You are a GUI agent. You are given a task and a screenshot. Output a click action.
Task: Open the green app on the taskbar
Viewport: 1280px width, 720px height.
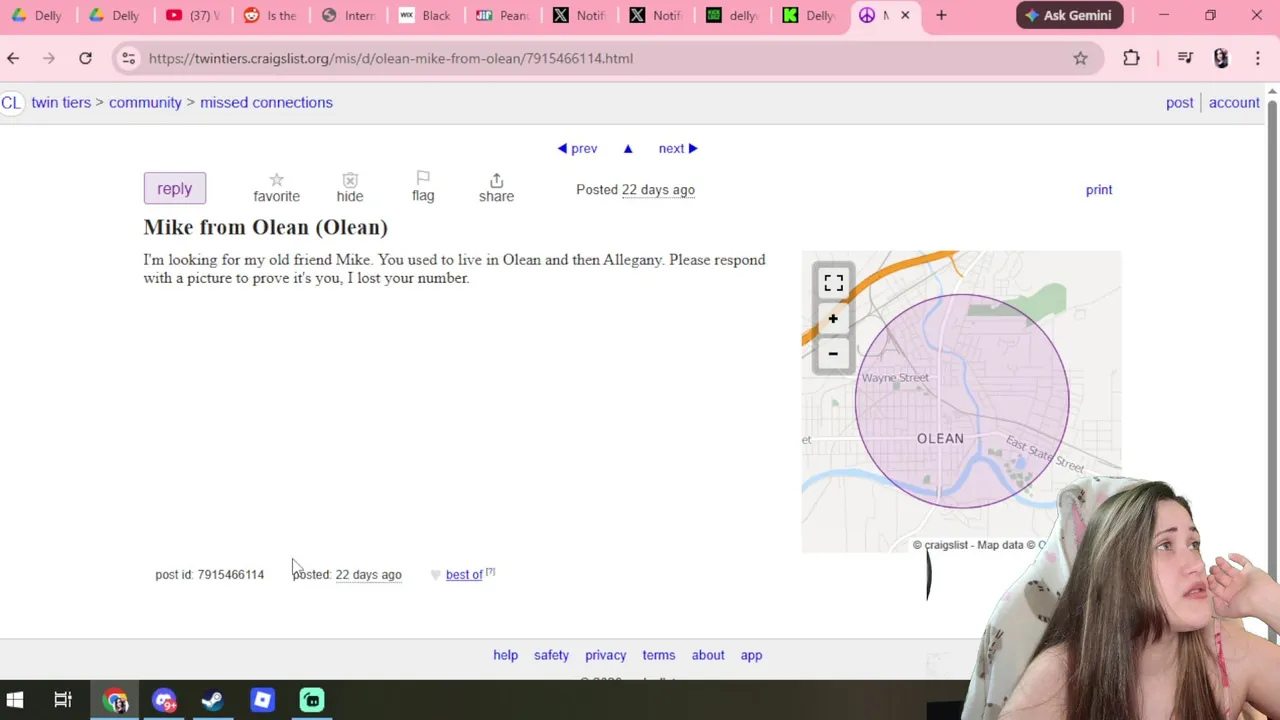coord(312,700)
